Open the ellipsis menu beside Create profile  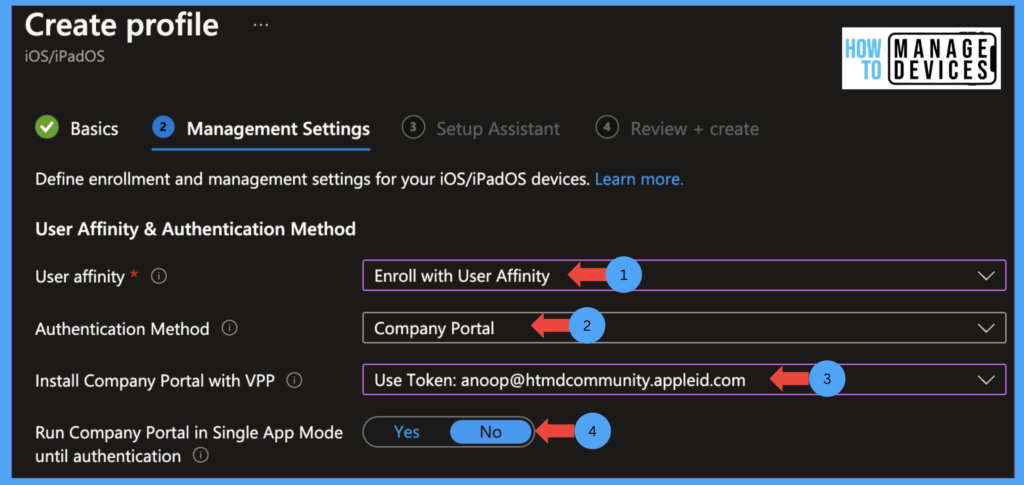261,25
